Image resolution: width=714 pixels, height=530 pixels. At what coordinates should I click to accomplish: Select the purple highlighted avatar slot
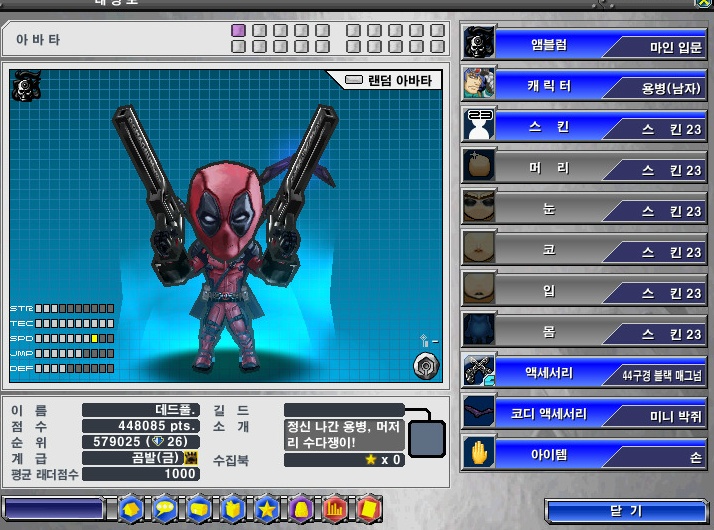click(x=238, y=31)
